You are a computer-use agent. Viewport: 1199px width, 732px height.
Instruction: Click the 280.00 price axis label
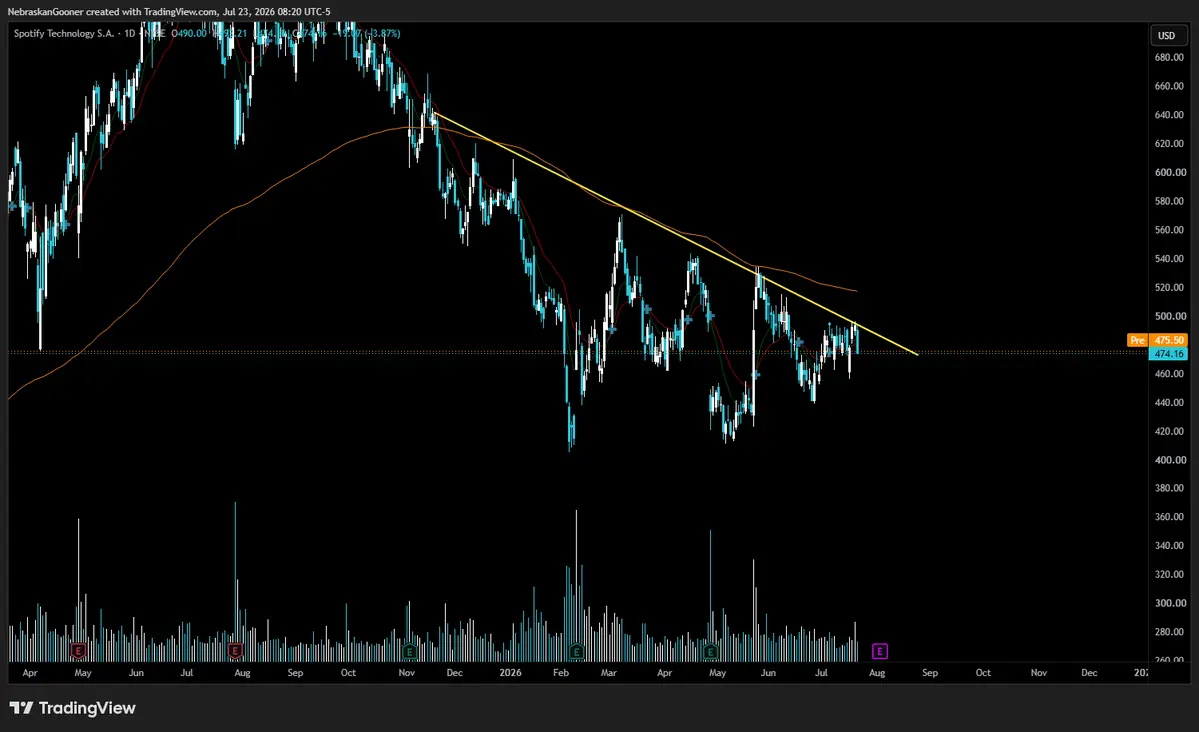pyautogui.click(x=1169, y=632)
